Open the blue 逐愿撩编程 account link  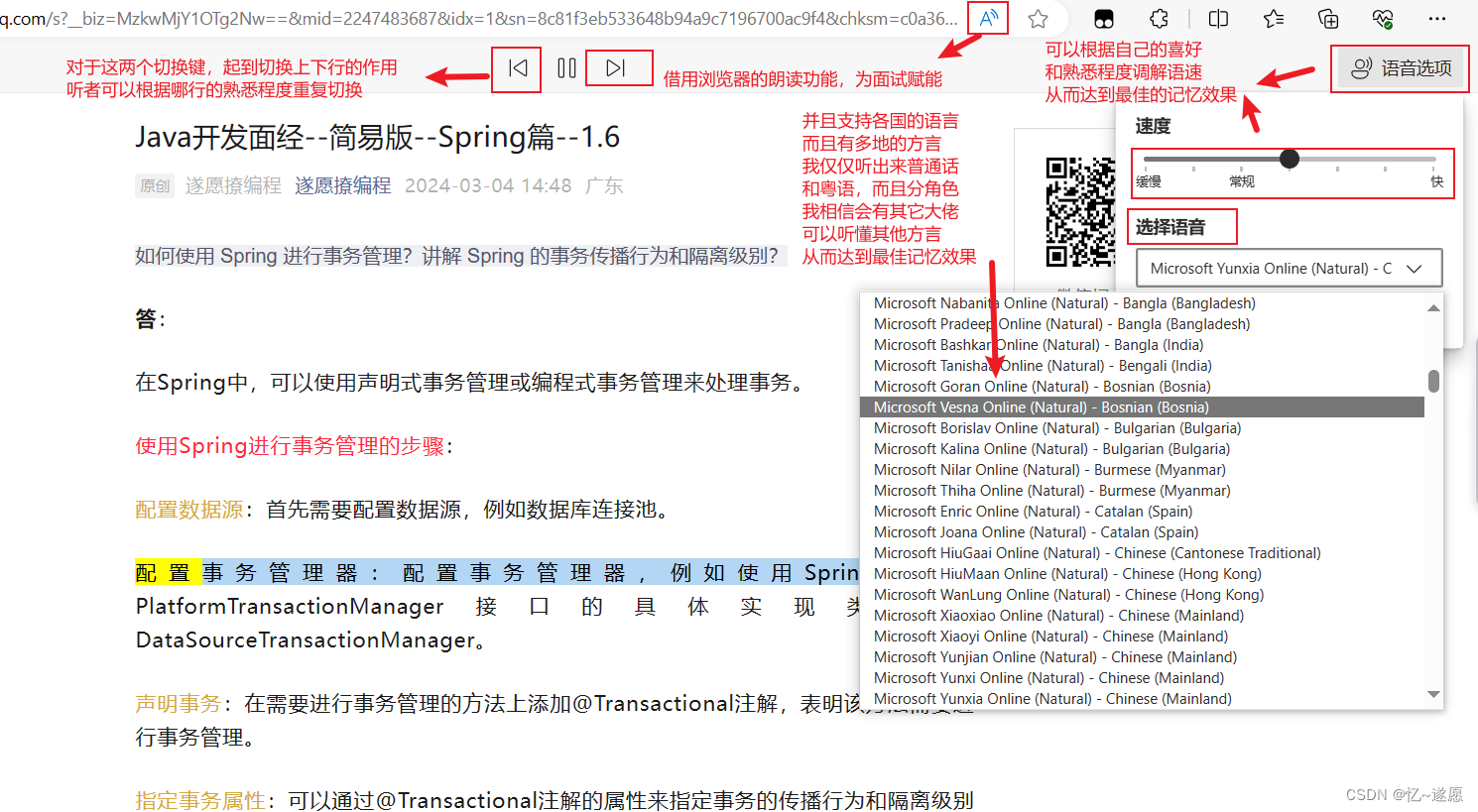coord(342,185)
